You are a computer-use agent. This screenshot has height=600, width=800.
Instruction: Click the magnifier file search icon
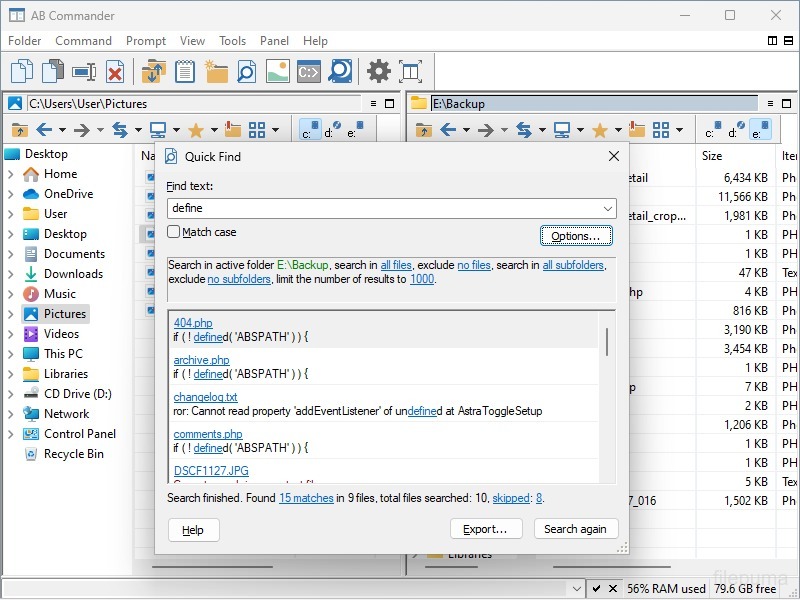(x=247, y=71)
